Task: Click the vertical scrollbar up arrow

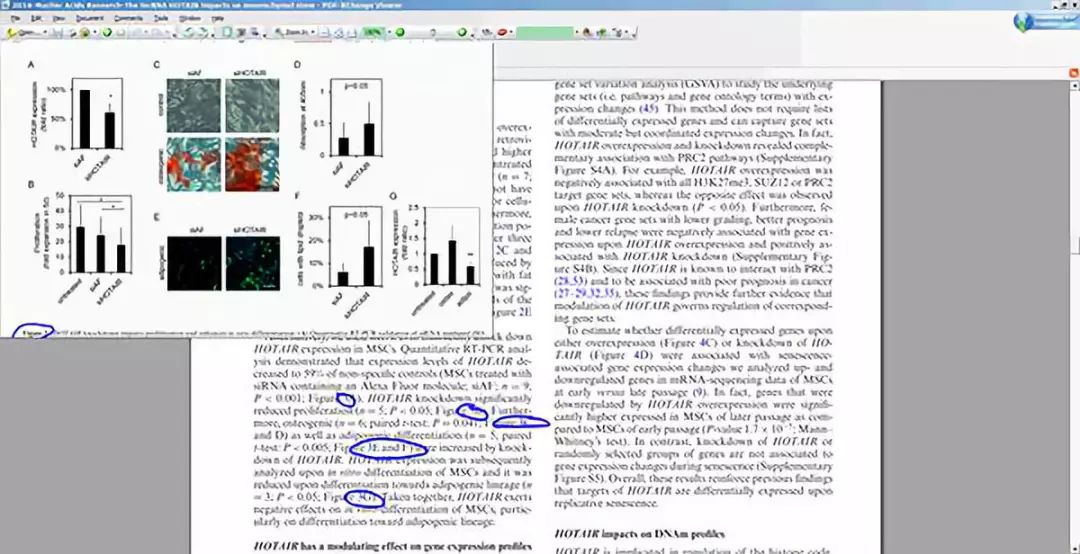Action: tap(1074, 85)
